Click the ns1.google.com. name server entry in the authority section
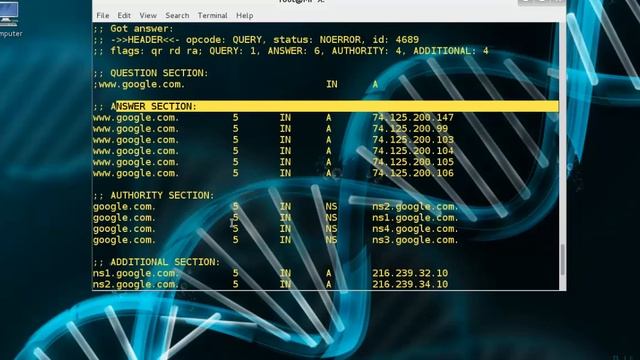 click(415, 218)
